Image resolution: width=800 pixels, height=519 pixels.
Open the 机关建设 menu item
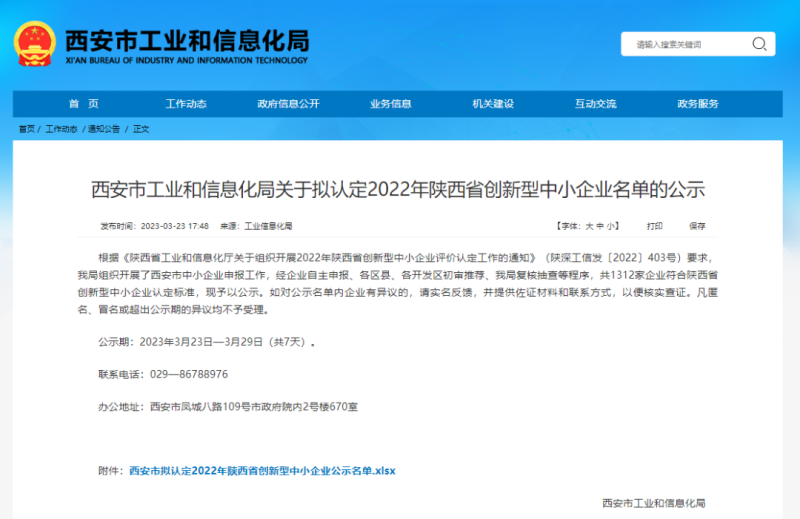coord(493,104)
